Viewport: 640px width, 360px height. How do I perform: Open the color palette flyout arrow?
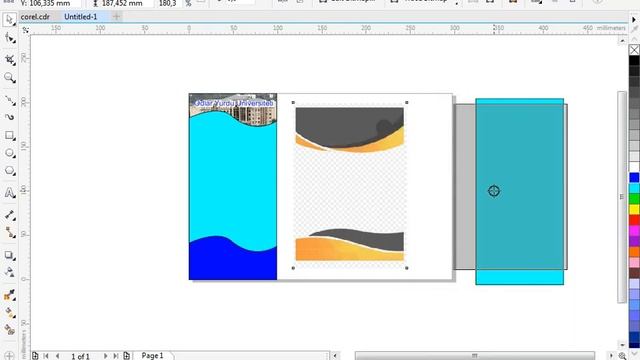(634, 19)
